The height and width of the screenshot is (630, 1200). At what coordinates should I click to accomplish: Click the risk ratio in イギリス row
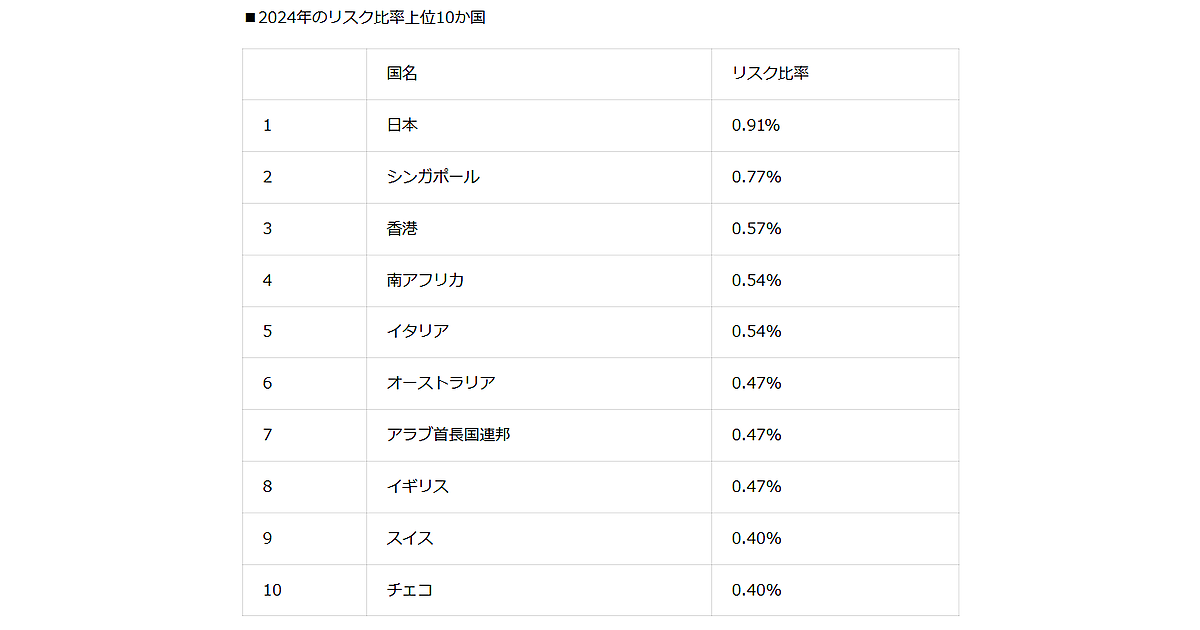pos(756,487)
